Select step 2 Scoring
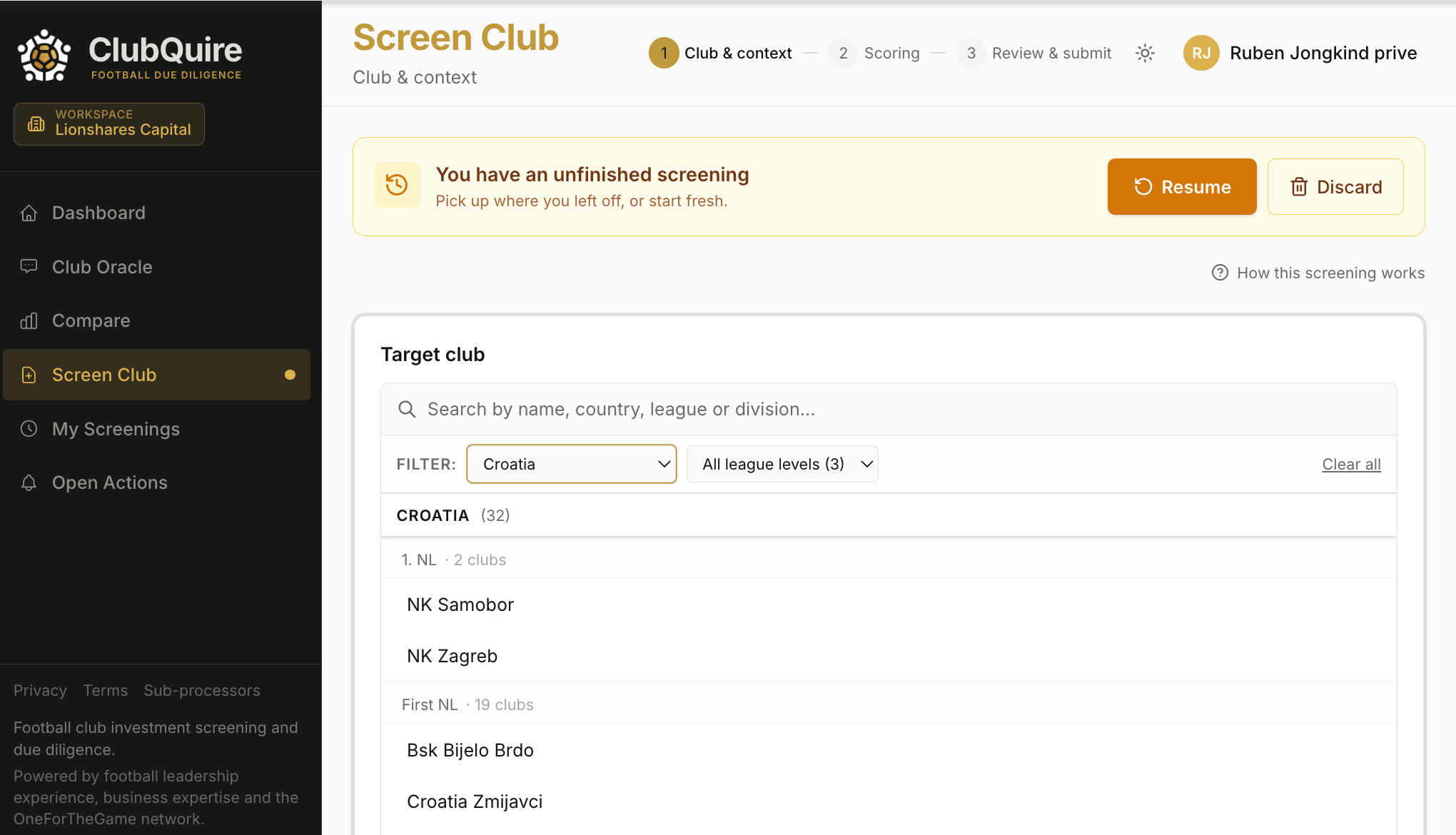Screen dimensions: 1456x835 pos(874,53)
